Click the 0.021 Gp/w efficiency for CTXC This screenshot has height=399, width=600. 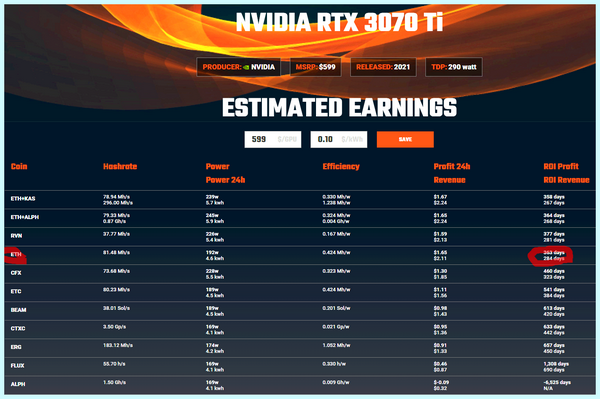pos(336,327)
